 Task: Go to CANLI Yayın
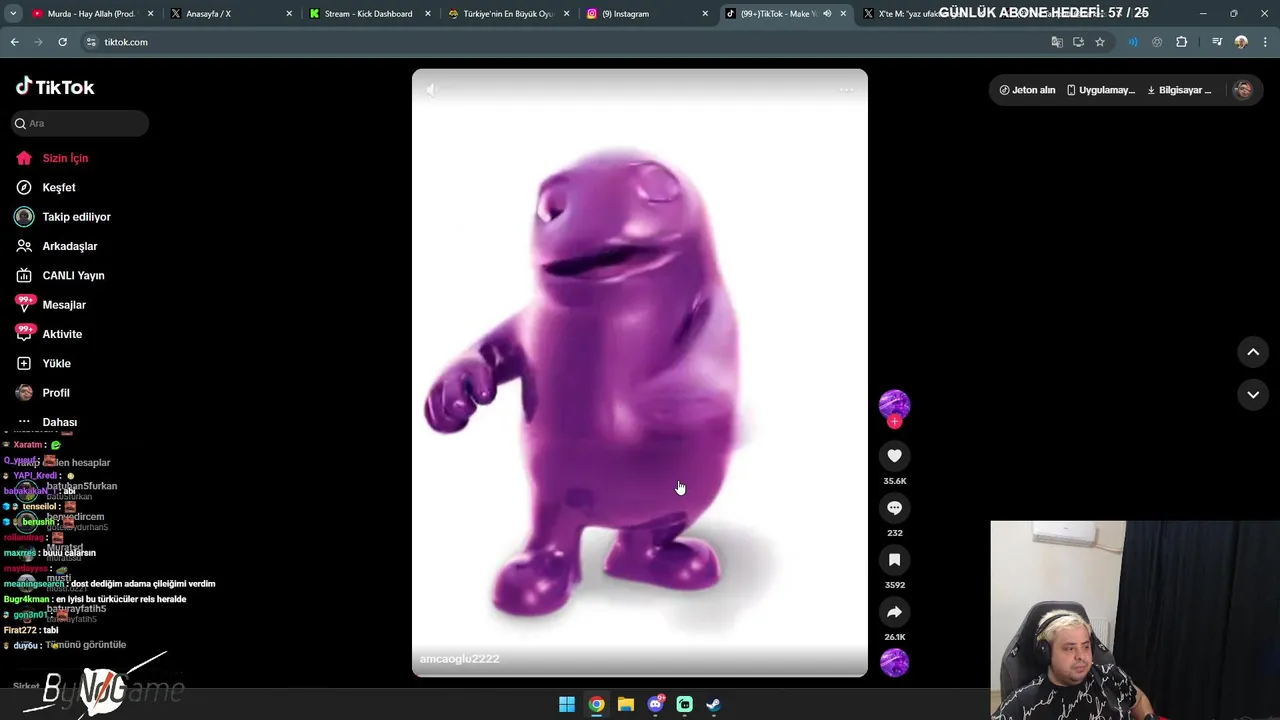[73, 275]
